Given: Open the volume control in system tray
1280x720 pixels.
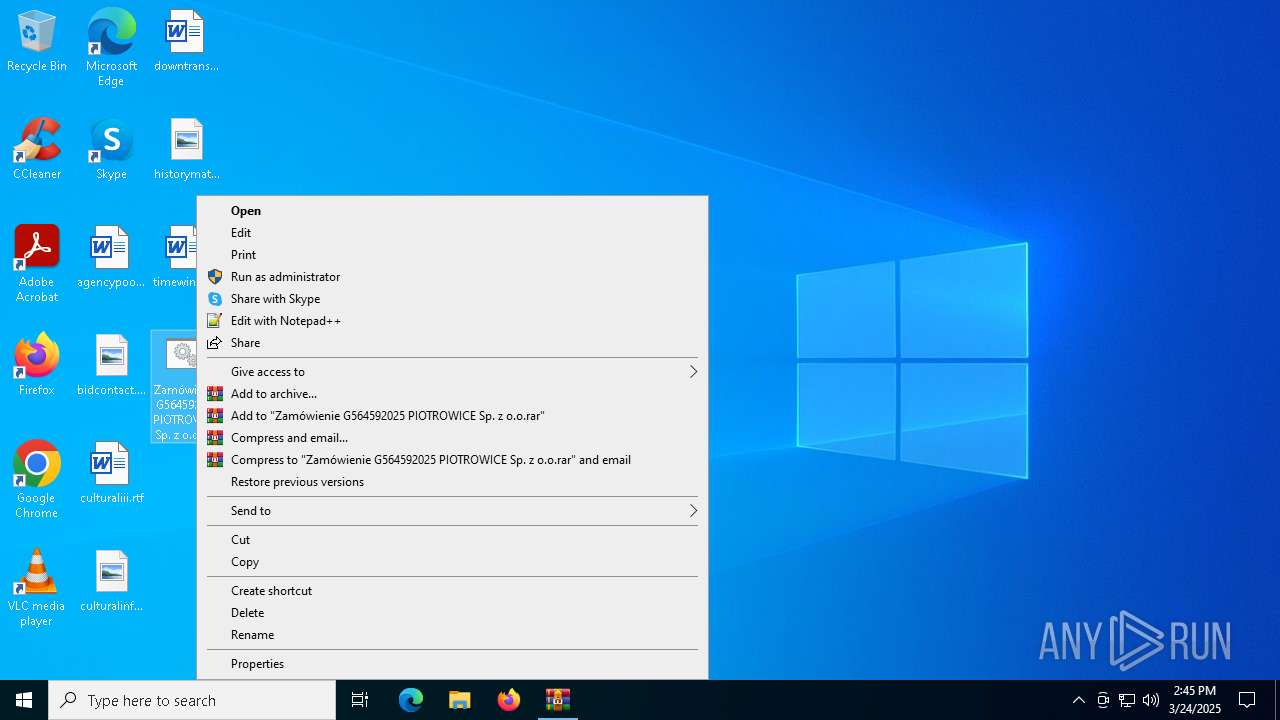Looking at the screenshot, I should 1151,700.
